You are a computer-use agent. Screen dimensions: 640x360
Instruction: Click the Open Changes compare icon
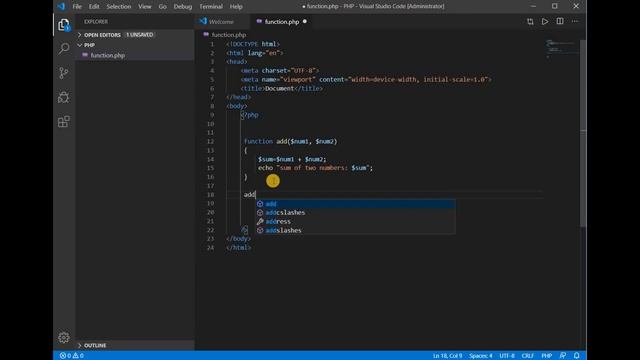[530, 22]
